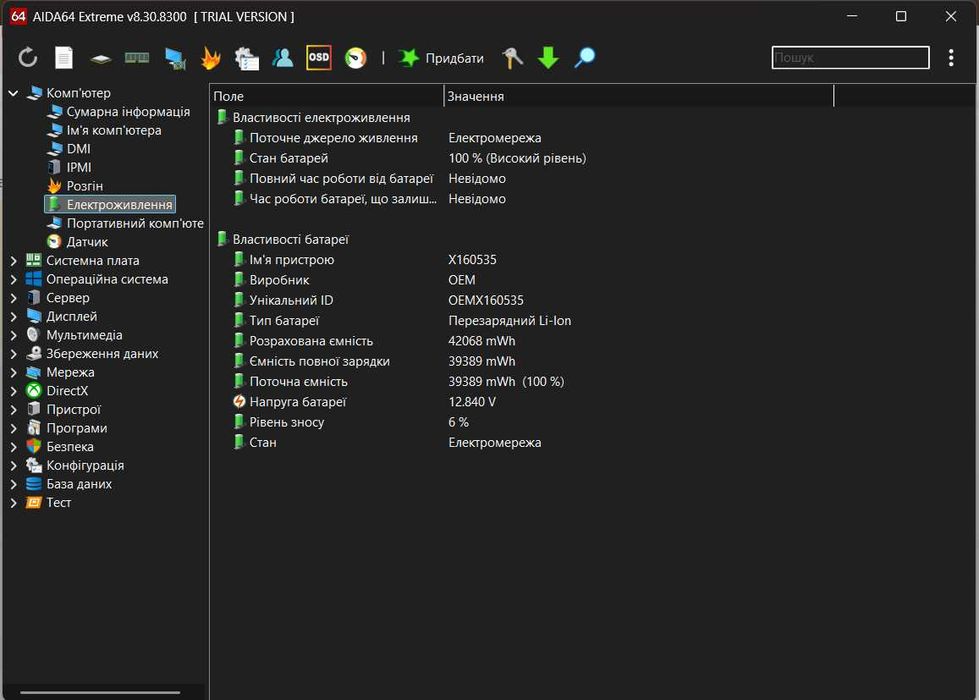
Task: Open the memory module benchmark icon
Action: point(137,58)
